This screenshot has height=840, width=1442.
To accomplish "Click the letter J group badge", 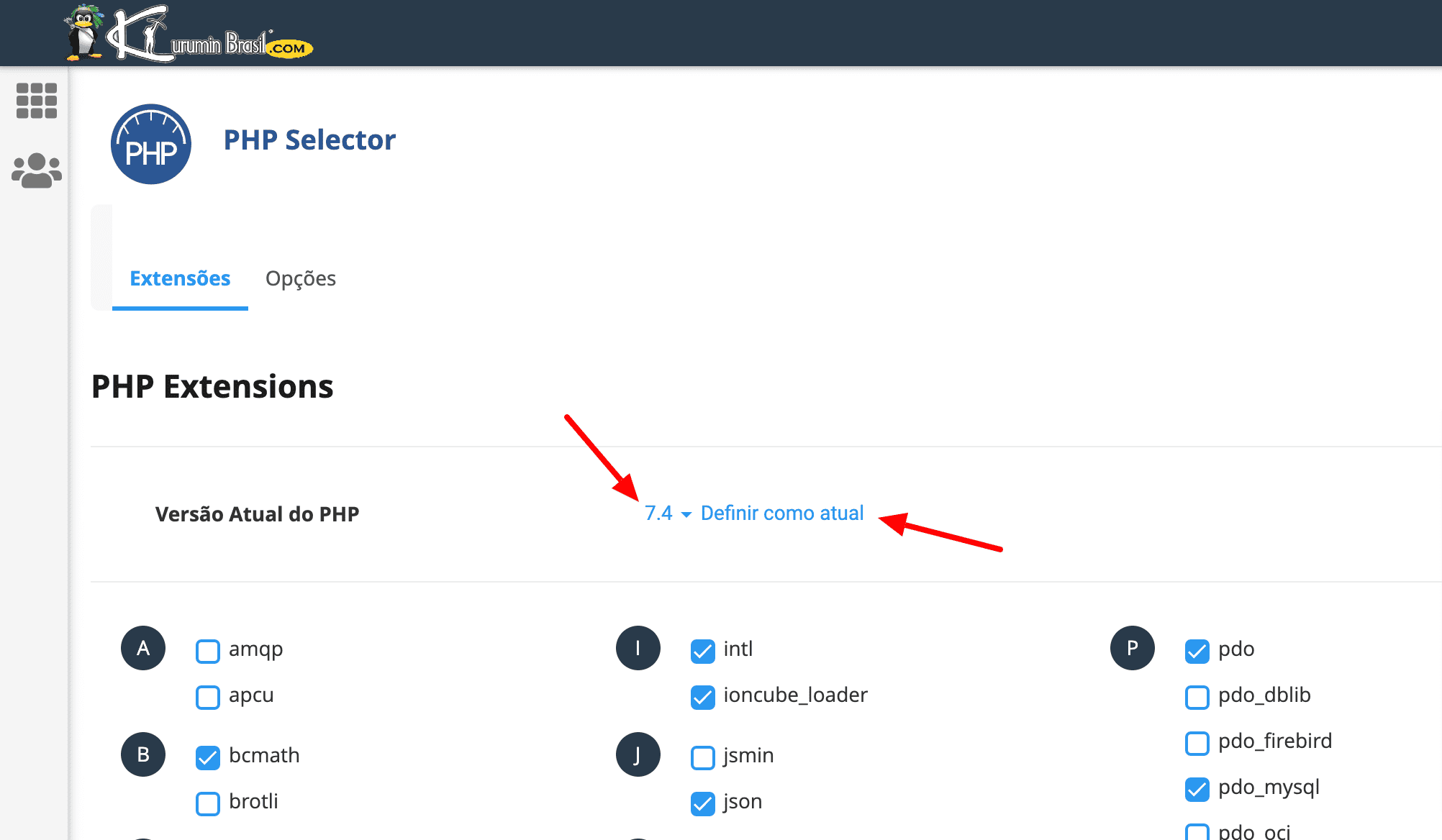I will coord(638,754).
